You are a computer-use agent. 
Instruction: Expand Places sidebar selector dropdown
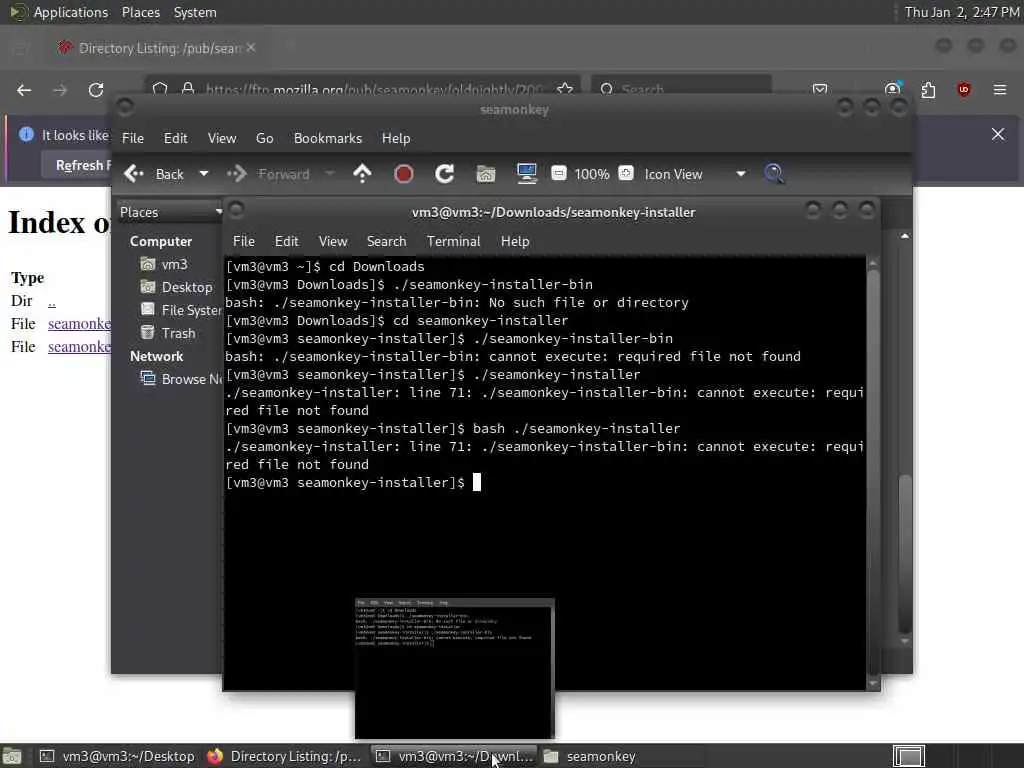[171, 212]
